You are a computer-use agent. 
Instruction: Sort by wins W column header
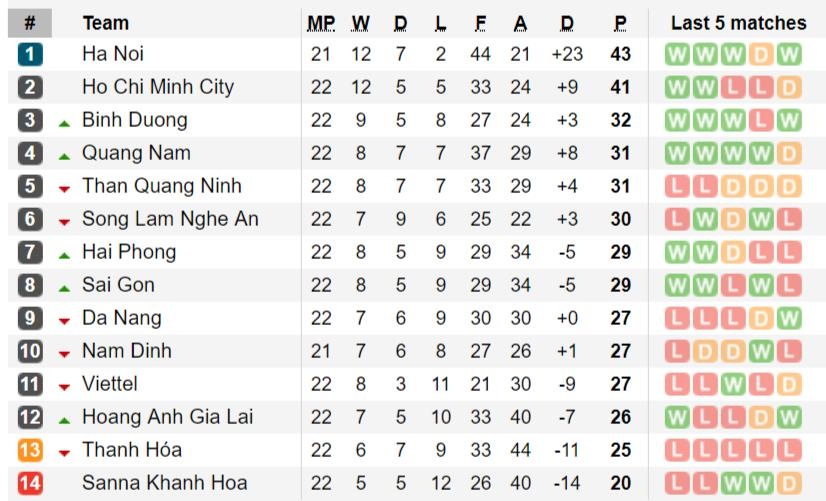(361, 23)
